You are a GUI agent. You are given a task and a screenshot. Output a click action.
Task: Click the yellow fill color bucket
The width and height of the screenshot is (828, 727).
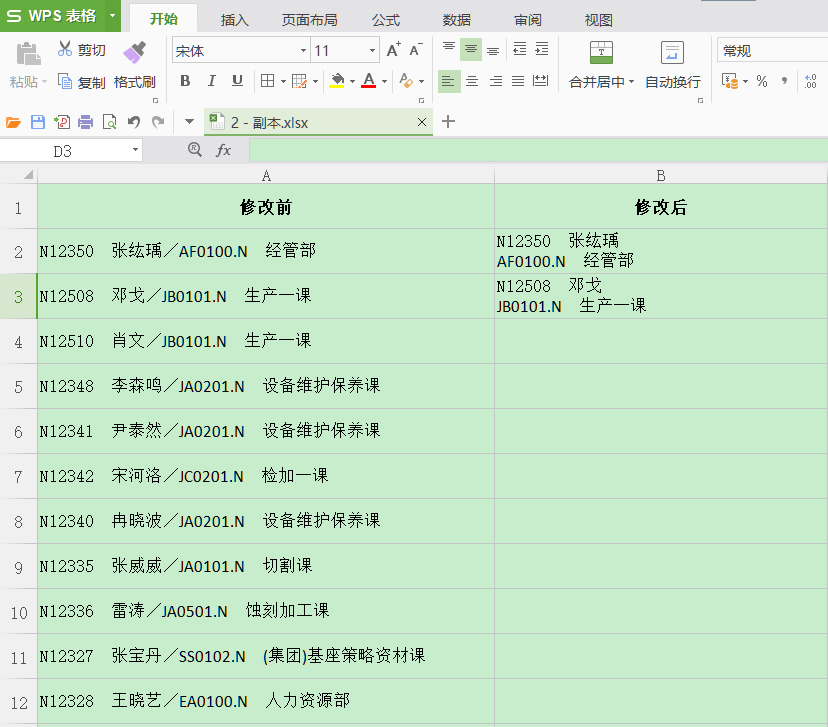[x=337, y=81]
